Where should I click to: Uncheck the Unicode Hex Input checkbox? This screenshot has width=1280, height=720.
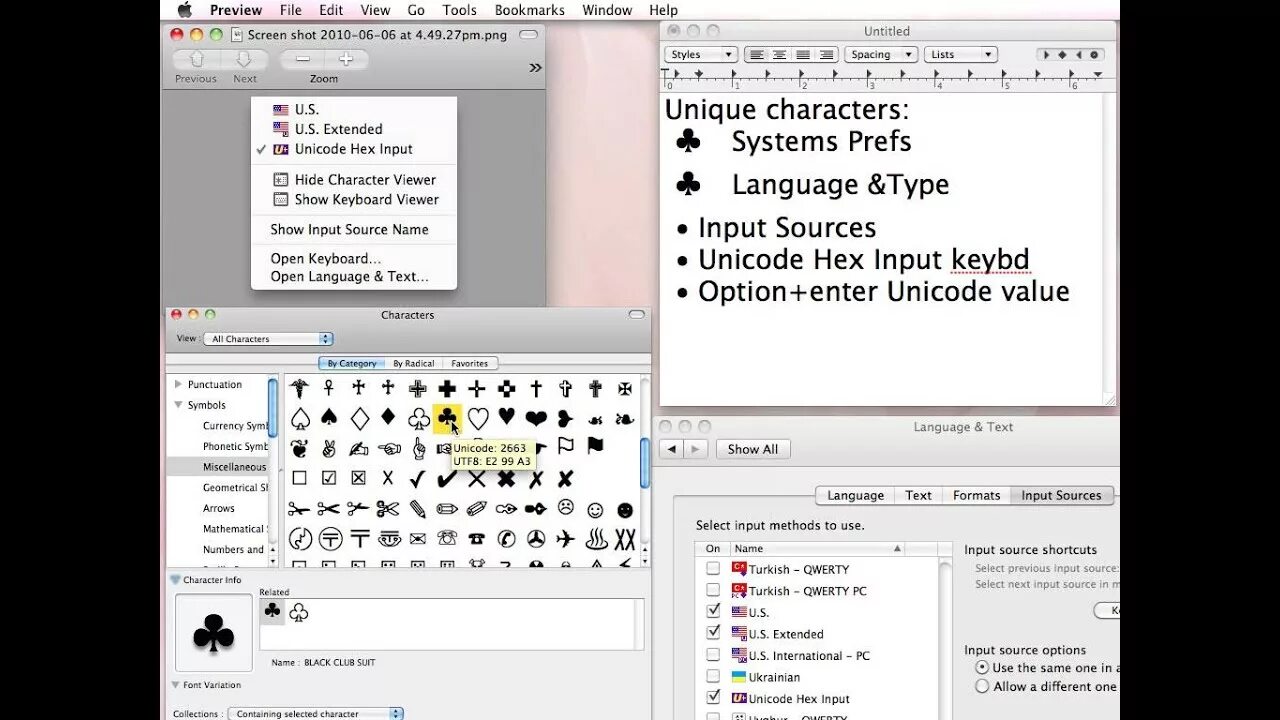[713, 698]
